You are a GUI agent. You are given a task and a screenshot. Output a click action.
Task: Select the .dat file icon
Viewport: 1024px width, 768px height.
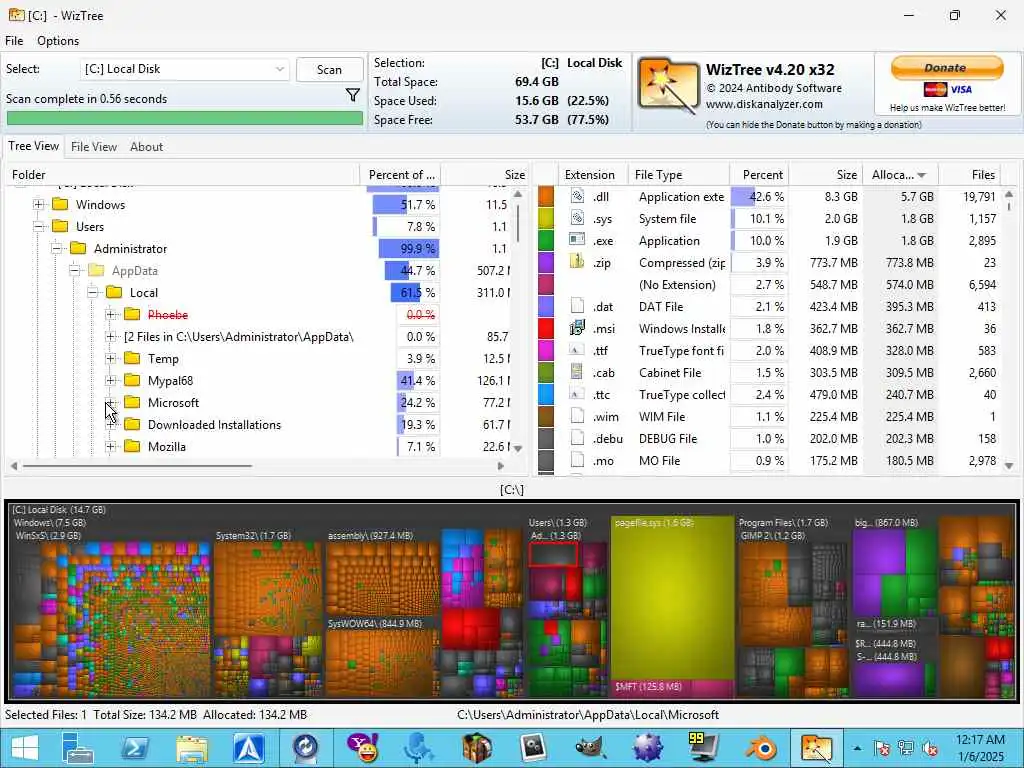pyautogui.click(x=577, y=306)
